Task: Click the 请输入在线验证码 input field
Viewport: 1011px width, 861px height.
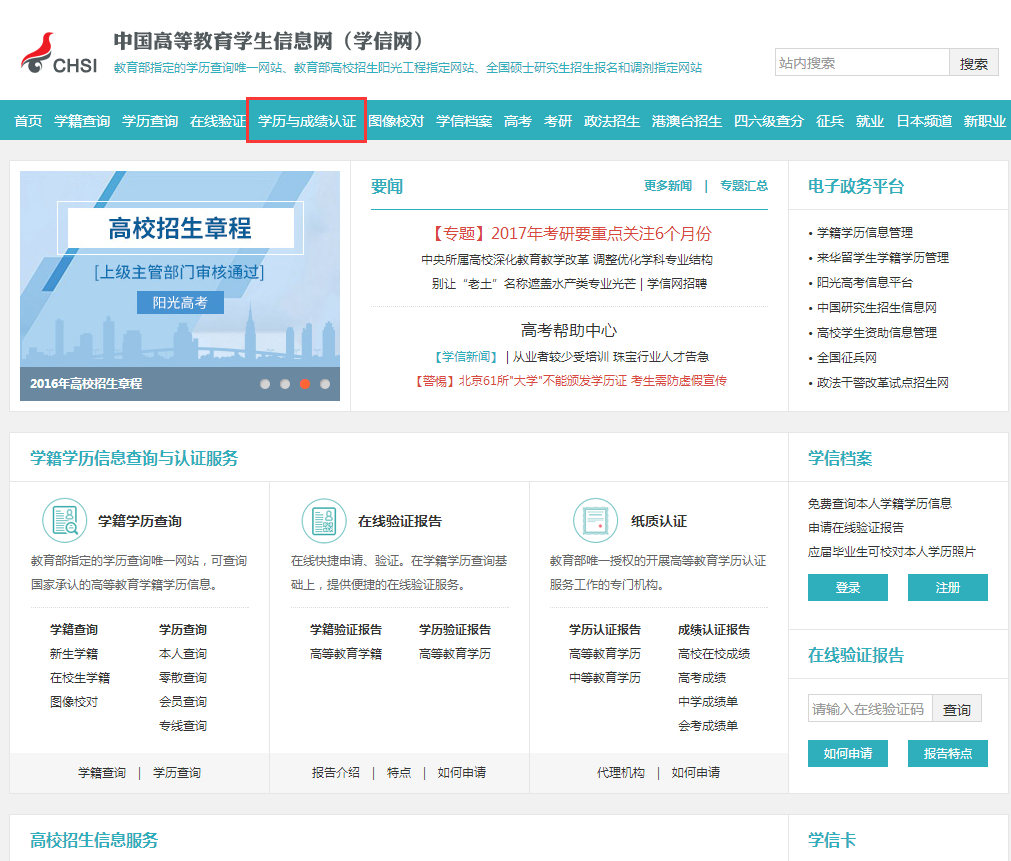Action: pyautogui.click(x=870, y=709)
